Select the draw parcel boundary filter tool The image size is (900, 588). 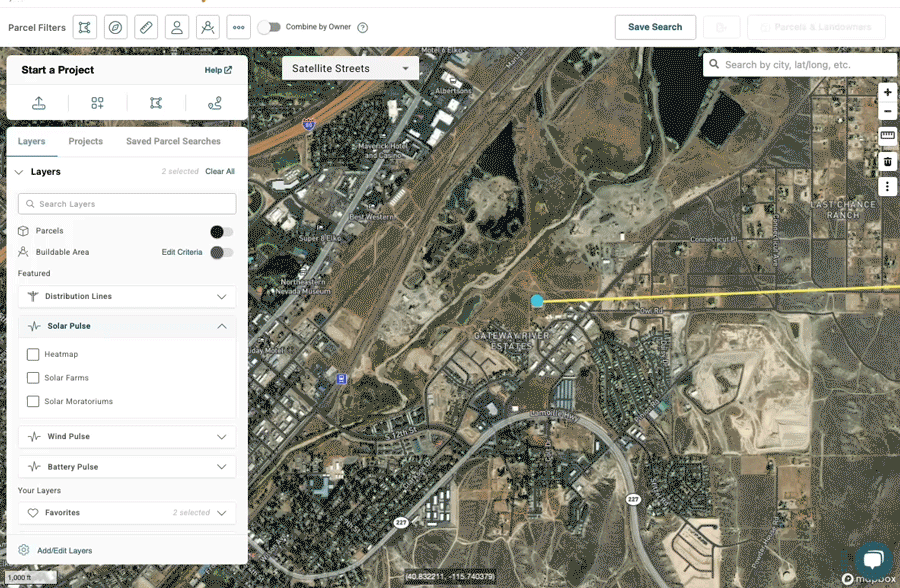(x=84, y=27)
